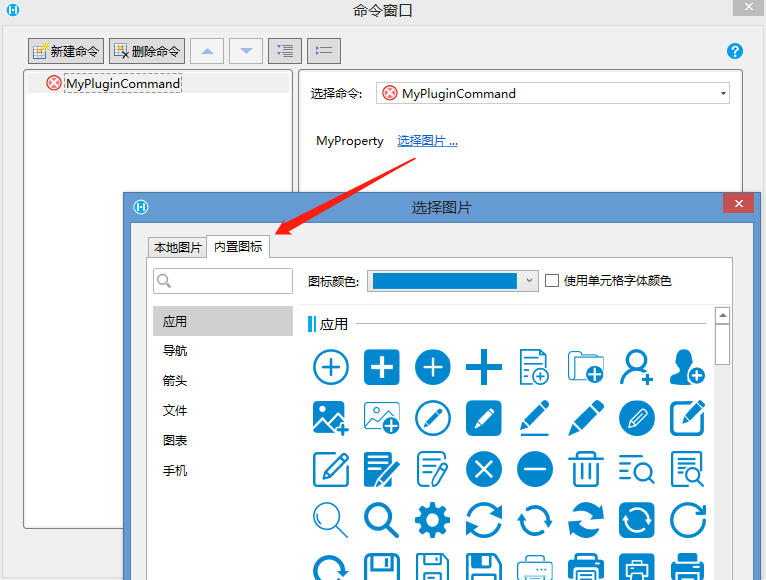The width and height of the screenshot is (766, 580).
Task: Choose the add document icon
Action: [534, 367]
